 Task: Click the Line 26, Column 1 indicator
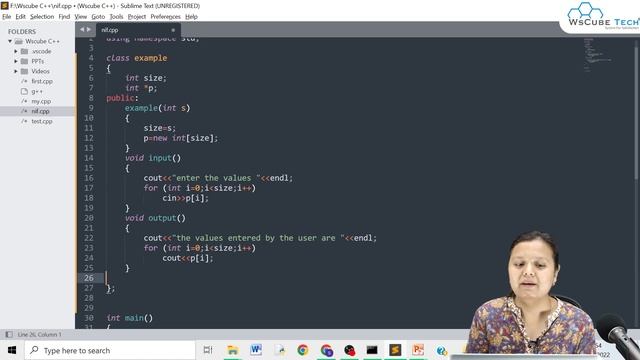tap(40, 334)
